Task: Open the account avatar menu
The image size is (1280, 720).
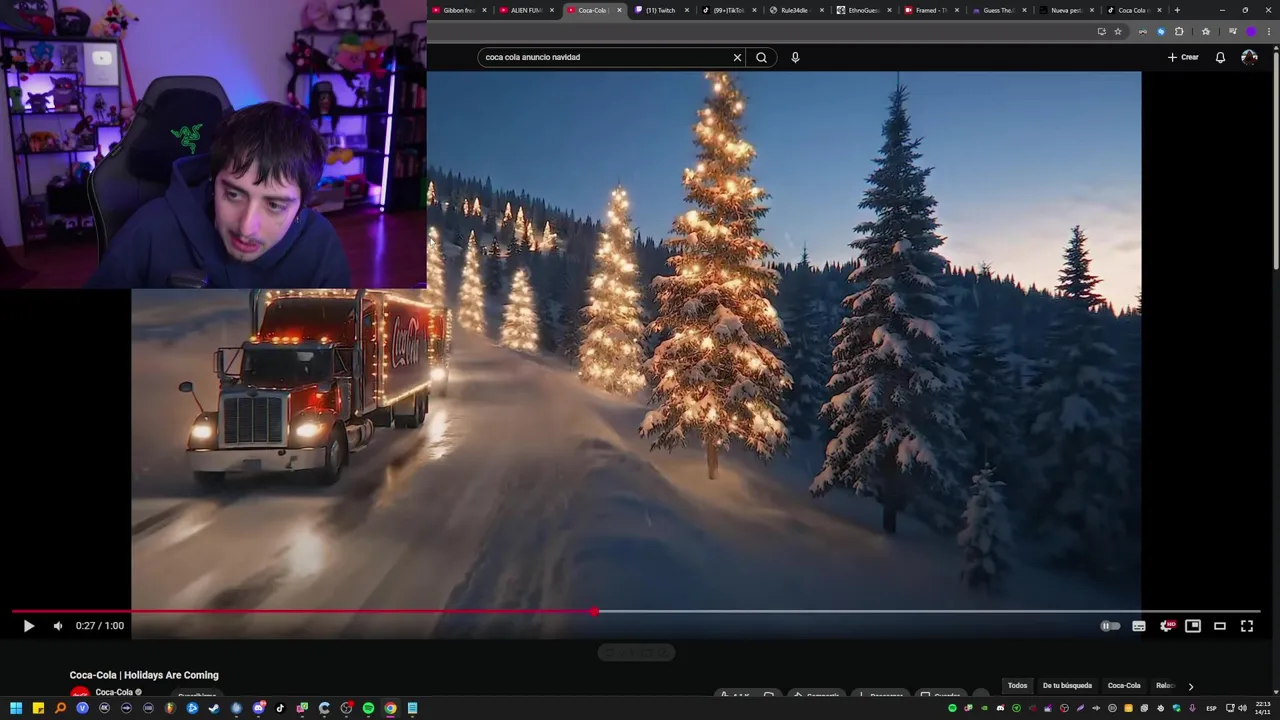Action: [x=1249, y=57]
